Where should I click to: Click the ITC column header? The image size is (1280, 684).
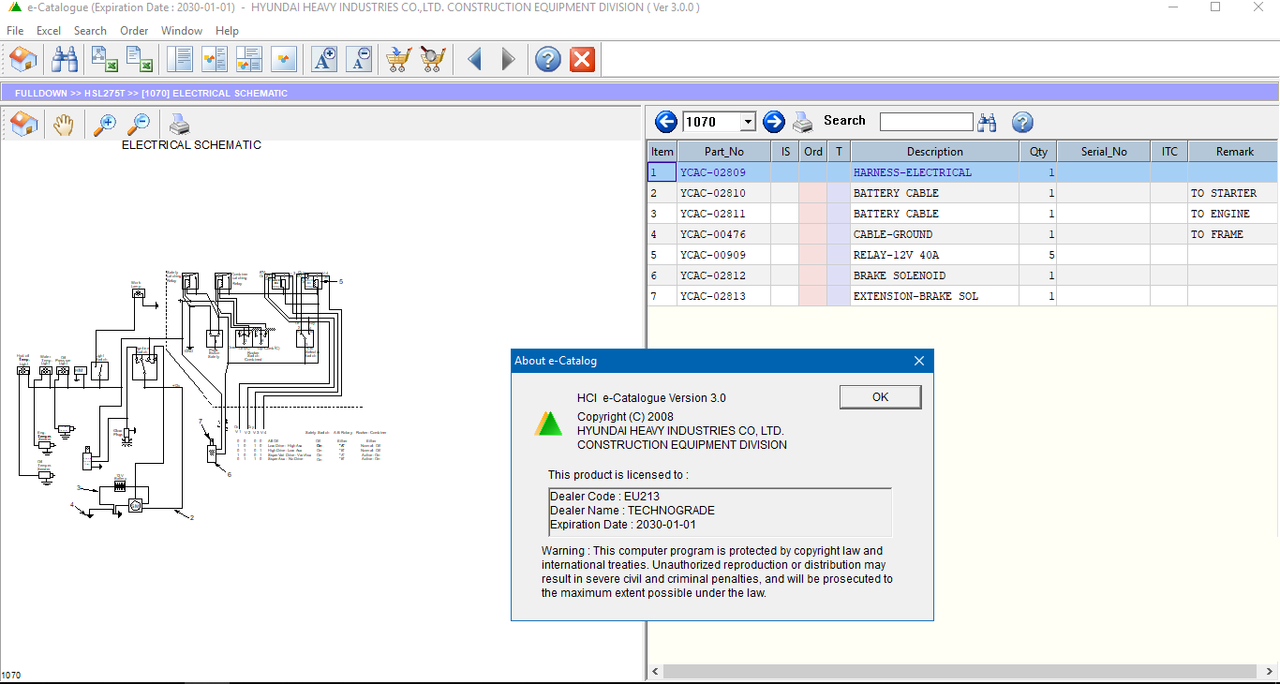[1169, 152]
